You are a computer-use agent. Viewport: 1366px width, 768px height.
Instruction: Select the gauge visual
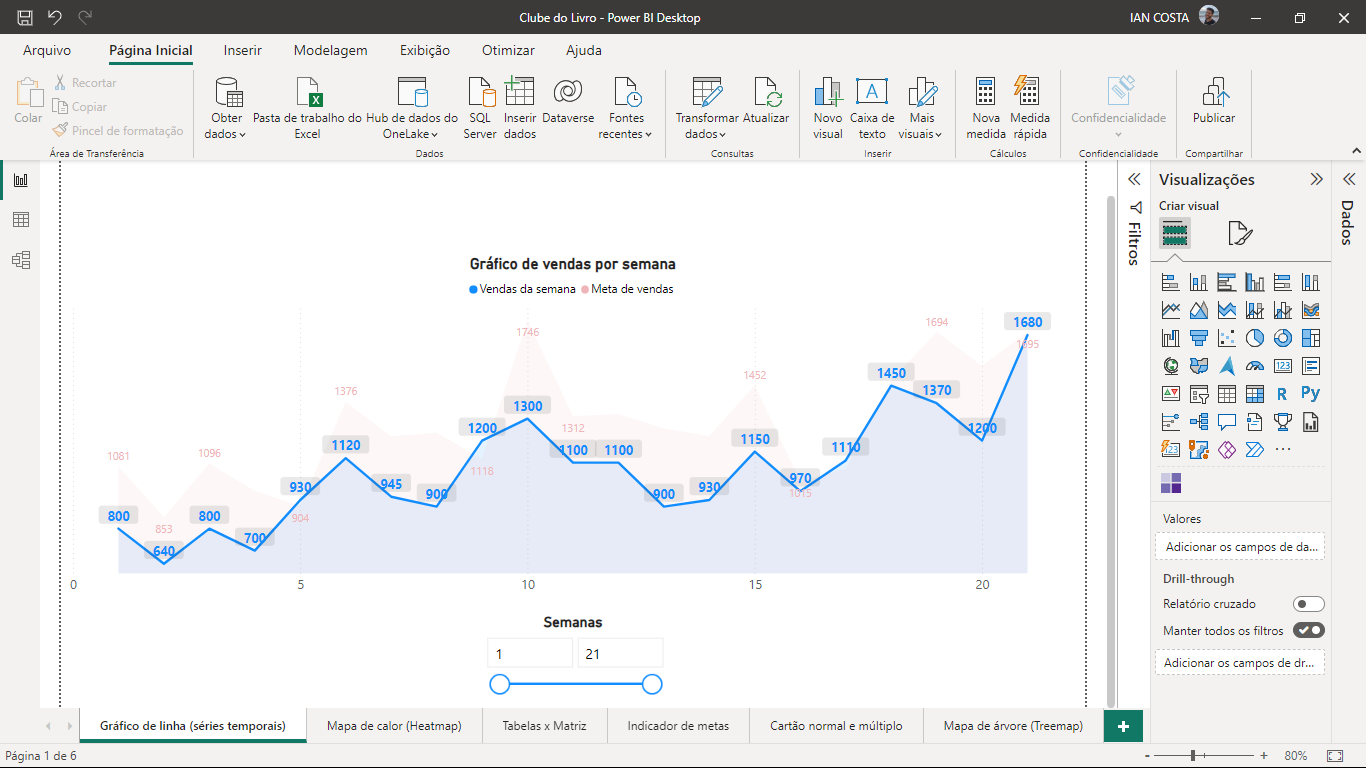point(1255,366)
